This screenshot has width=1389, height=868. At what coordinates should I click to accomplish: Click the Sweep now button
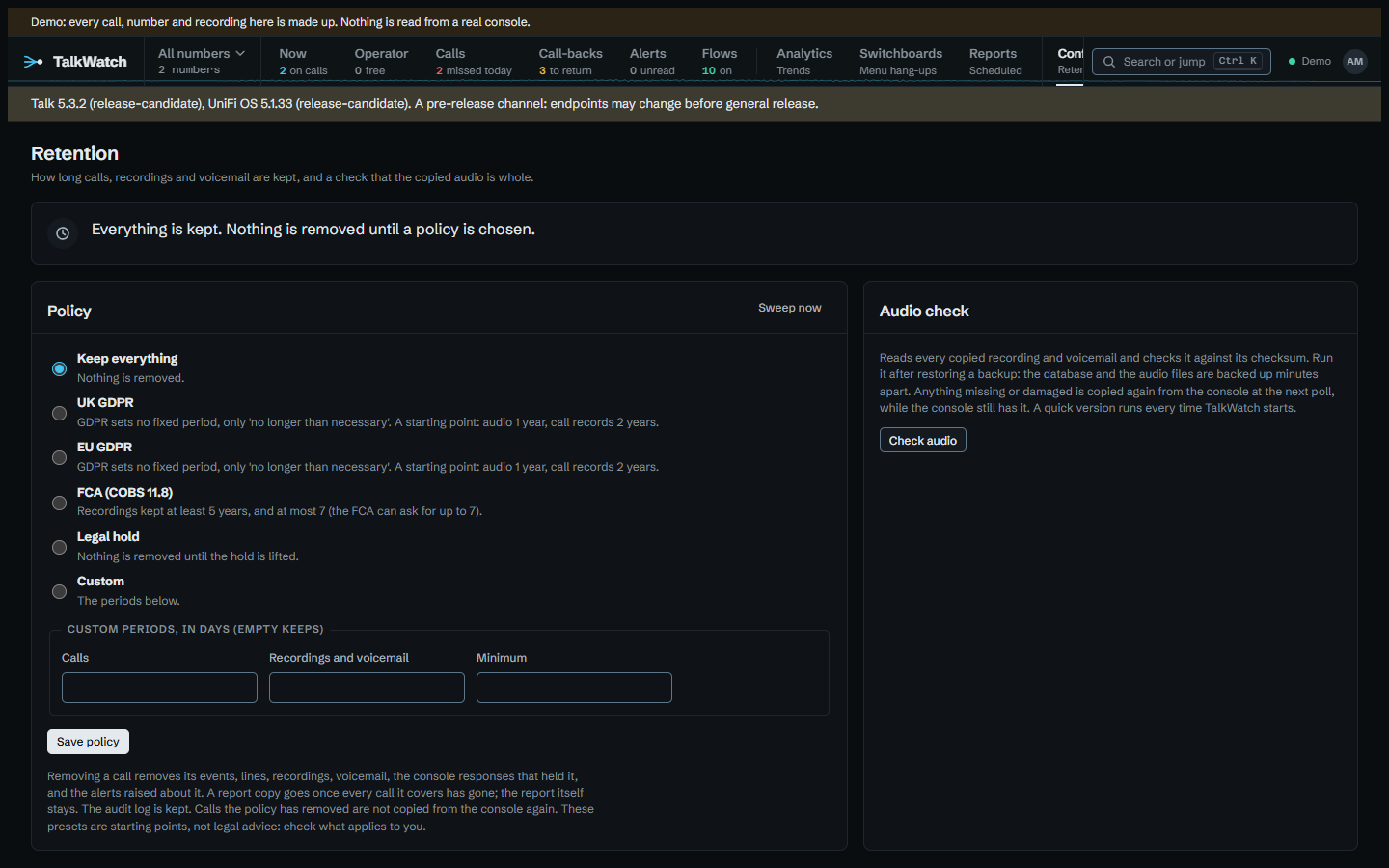point(790,308)
